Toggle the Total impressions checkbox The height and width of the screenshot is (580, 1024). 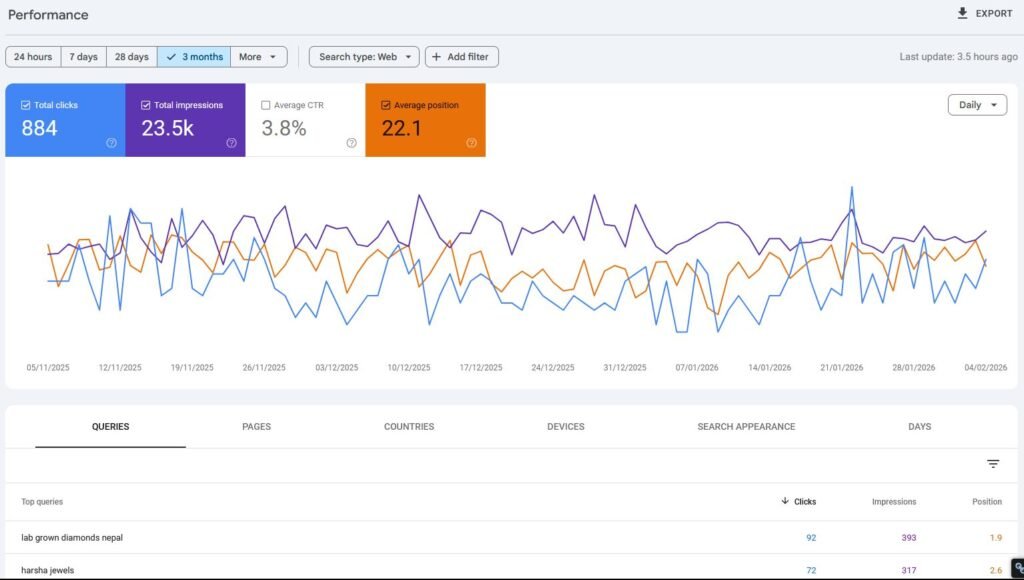(146, 105)
